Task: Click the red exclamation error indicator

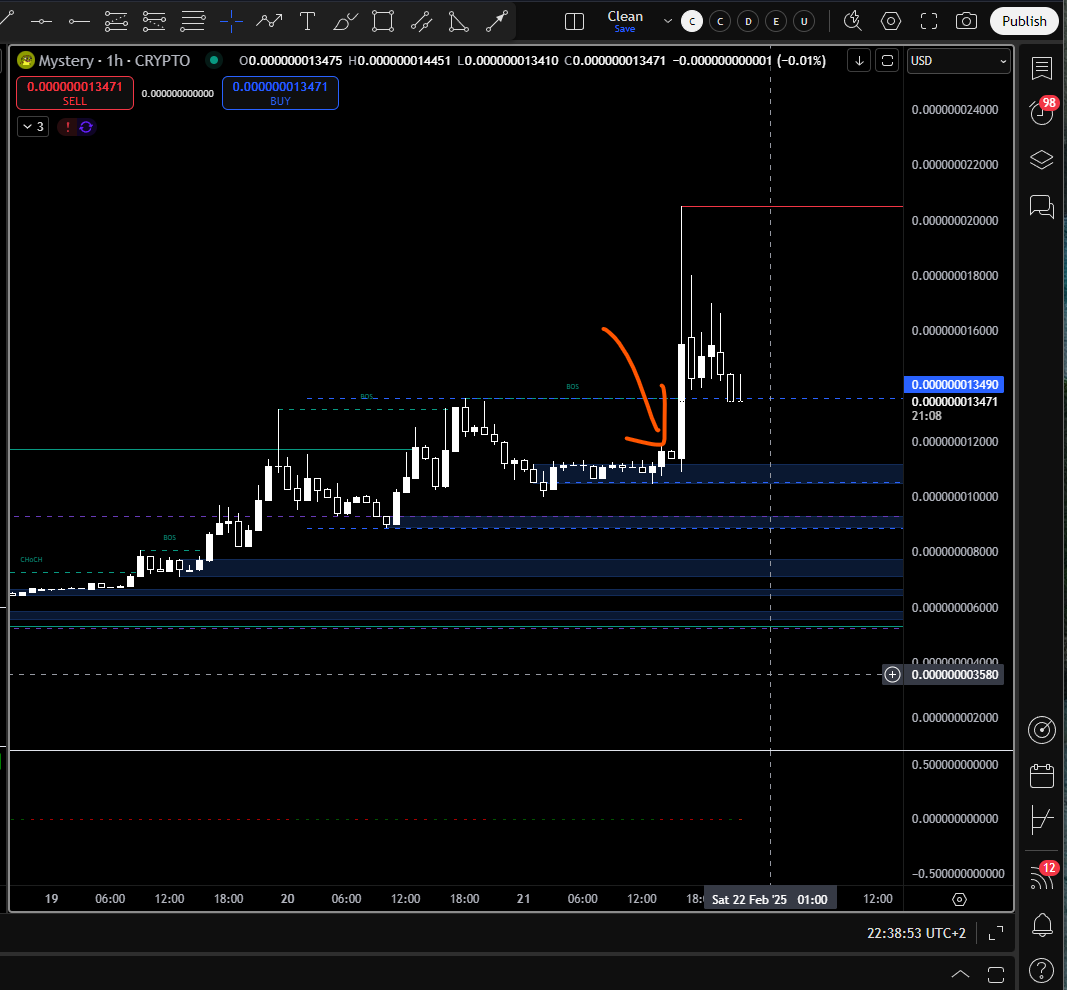Action: [67, 127]
